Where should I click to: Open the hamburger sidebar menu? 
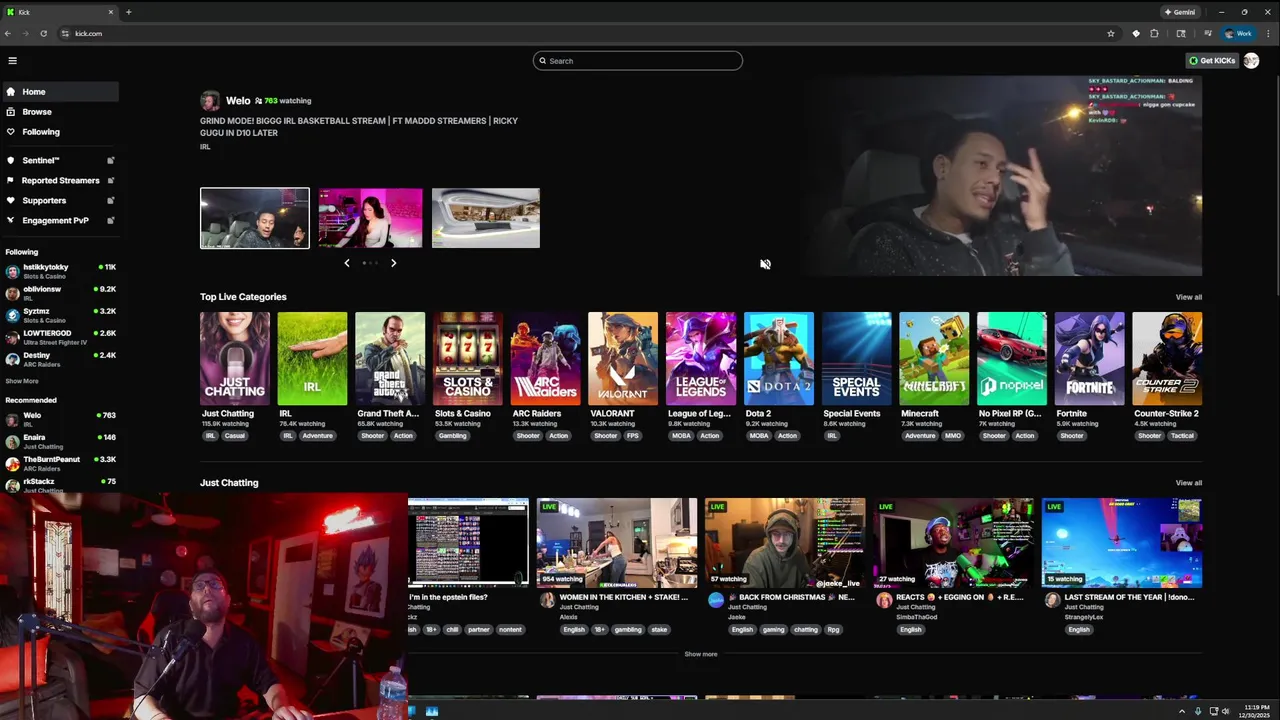click(12, 61)
